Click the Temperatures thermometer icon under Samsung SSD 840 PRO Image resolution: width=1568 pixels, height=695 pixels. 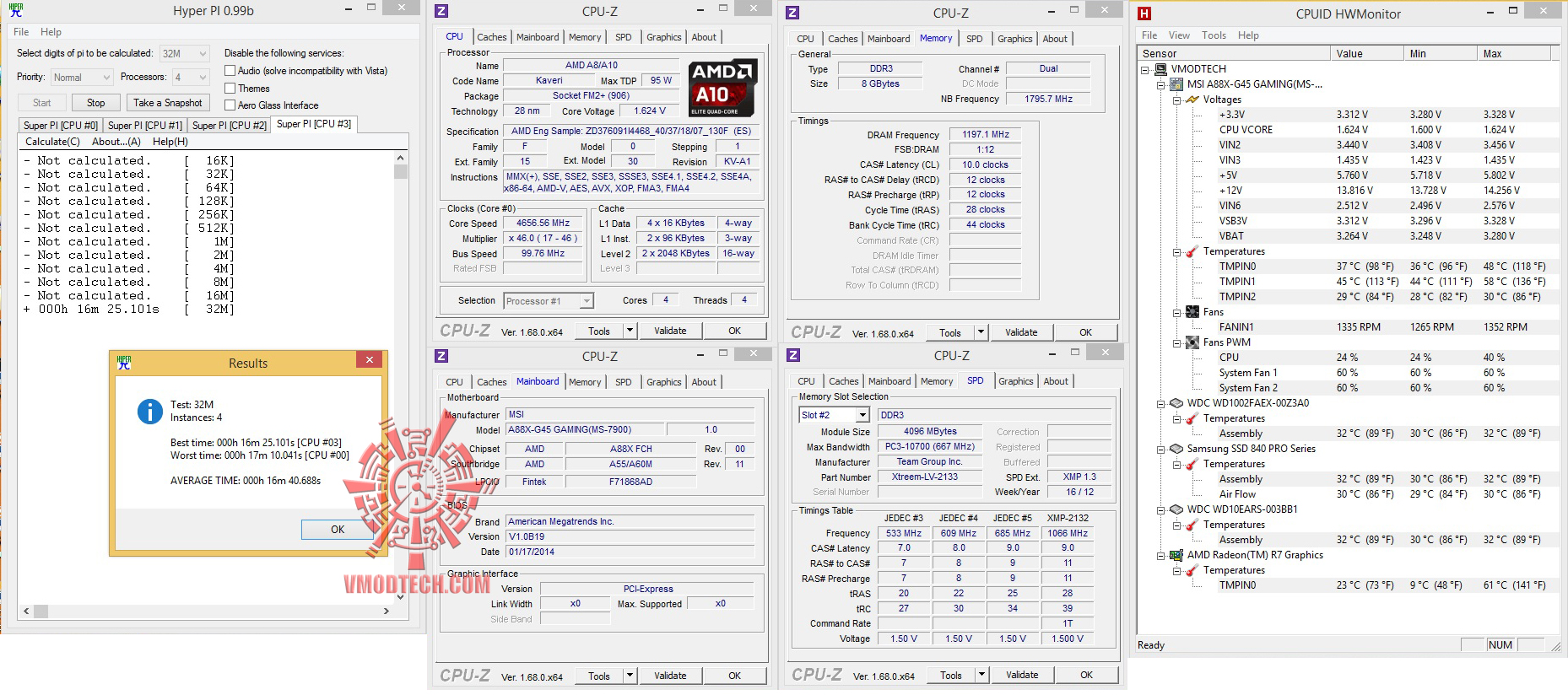1192,464
